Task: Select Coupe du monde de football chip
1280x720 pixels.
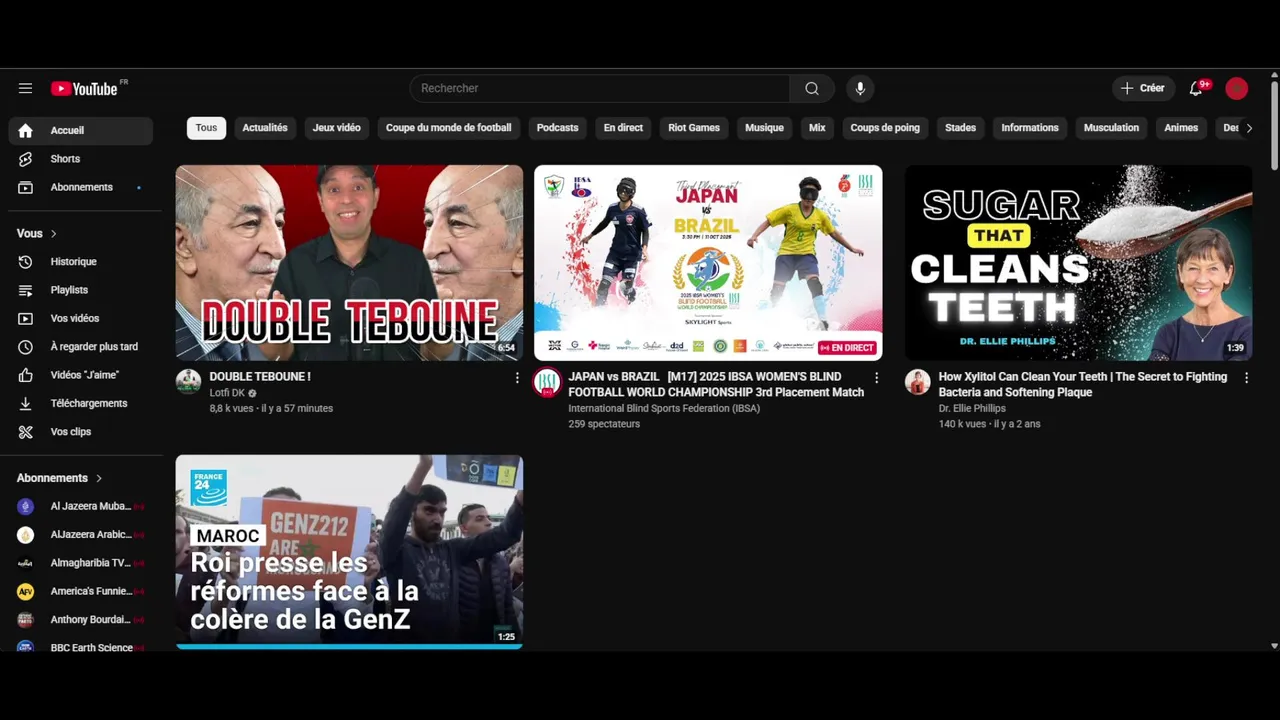Action: [448, 128]
